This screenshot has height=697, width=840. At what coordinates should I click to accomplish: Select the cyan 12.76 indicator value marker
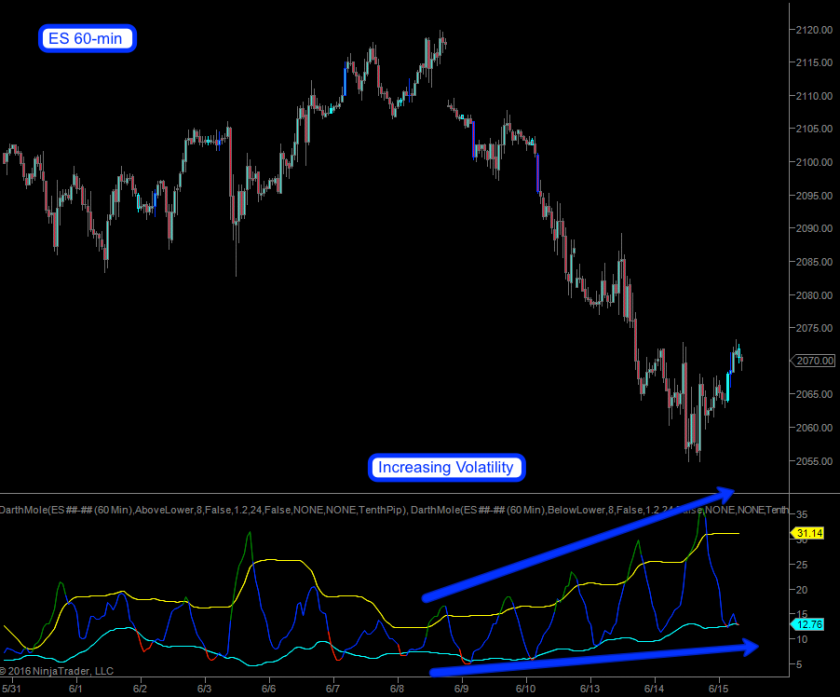pyautogui.click(x=808, y=624)
